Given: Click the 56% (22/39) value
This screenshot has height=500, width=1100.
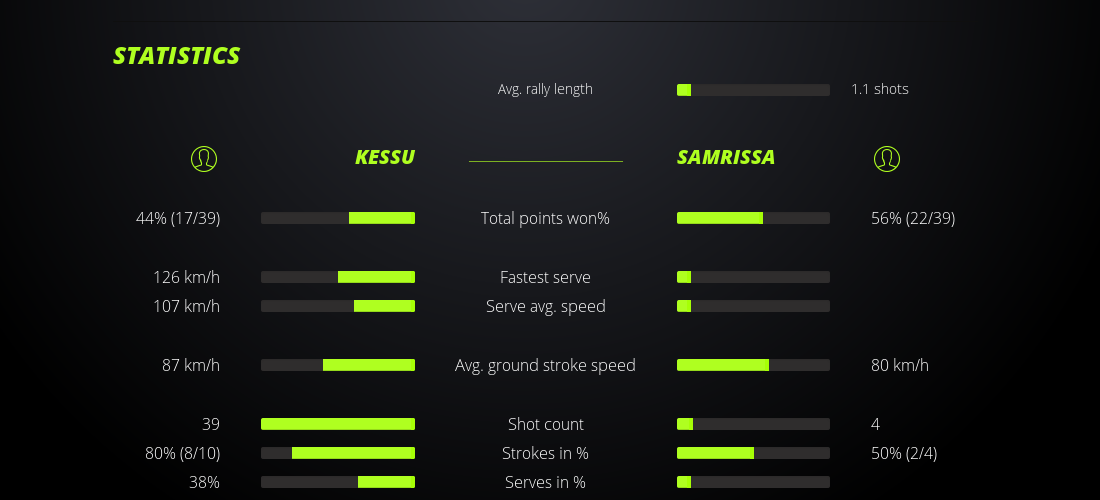Looking at the screenshot, I should coord(913,218).
